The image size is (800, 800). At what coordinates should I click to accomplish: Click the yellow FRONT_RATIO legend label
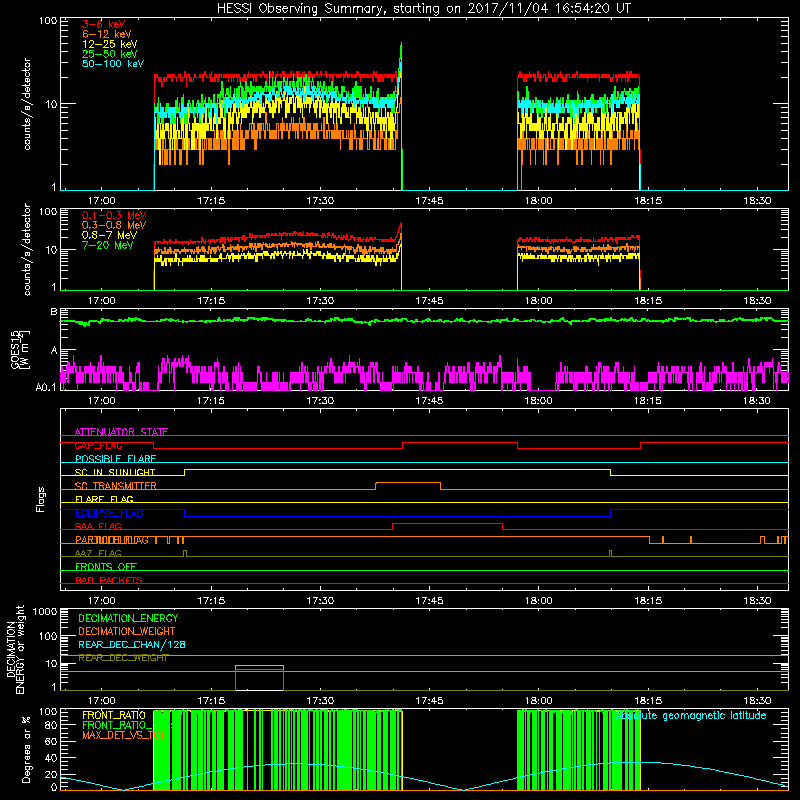click(114, 715)
